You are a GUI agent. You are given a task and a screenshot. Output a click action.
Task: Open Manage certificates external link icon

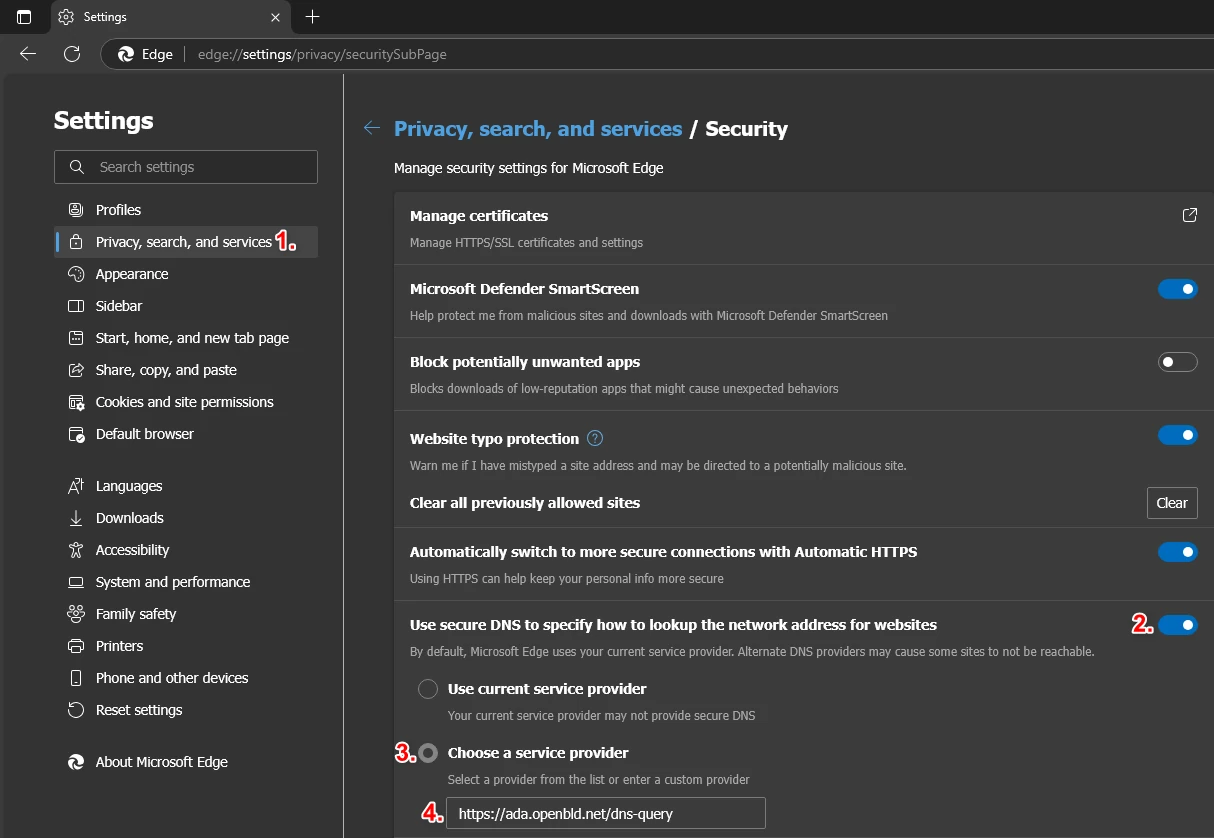click(1189, 215)
